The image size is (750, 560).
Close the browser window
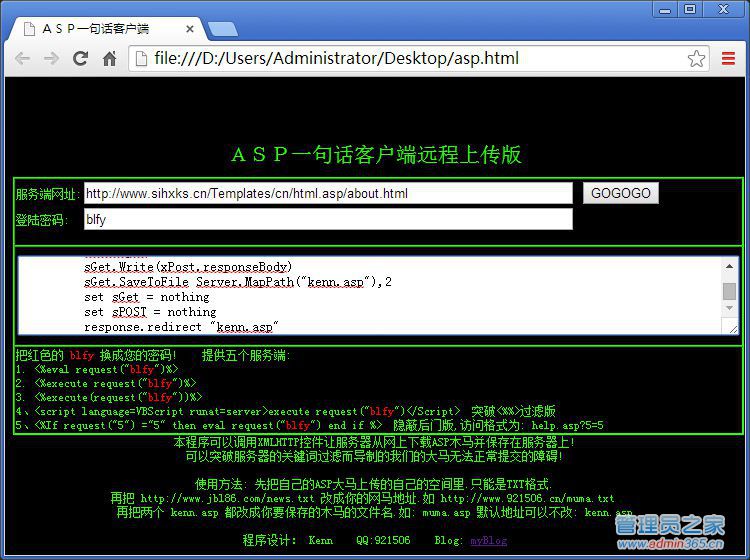point(724,9)
